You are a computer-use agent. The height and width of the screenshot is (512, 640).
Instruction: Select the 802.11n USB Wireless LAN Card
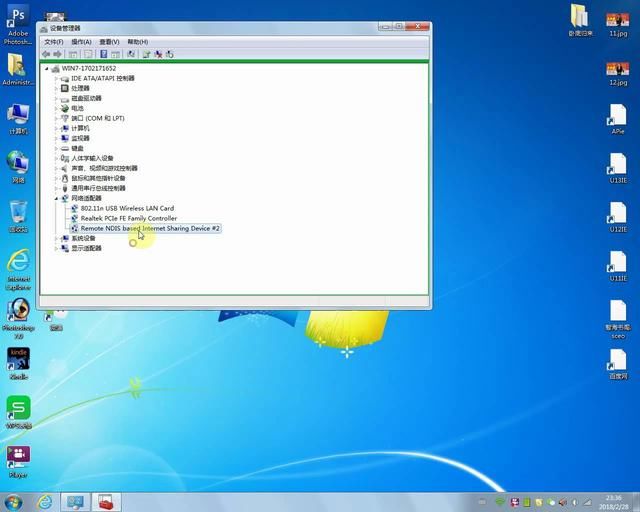tap(127, 208)
